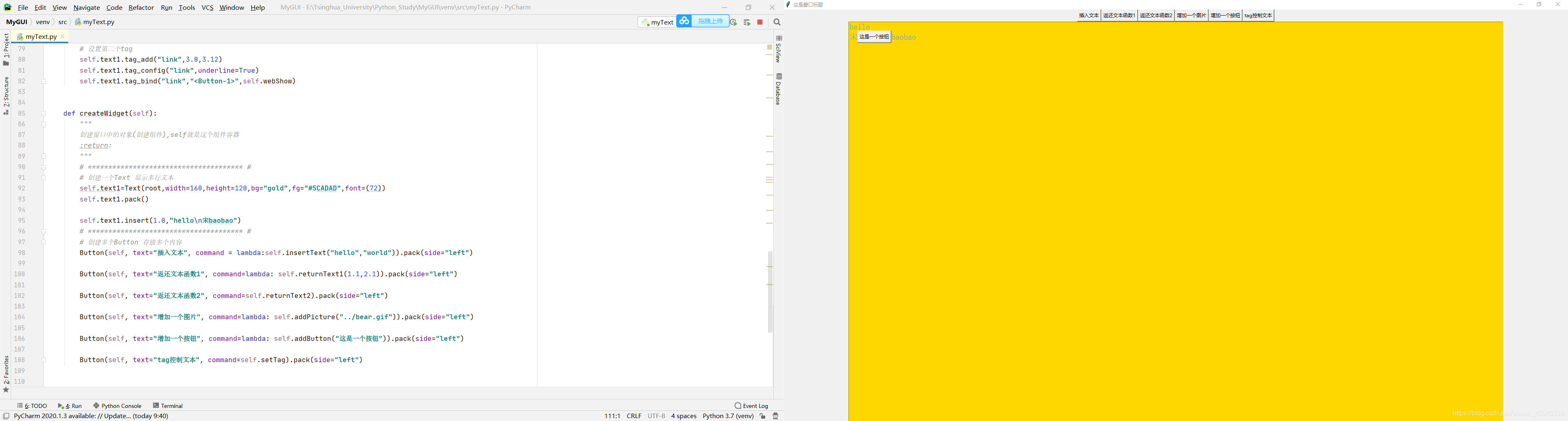Open the Favorites tool window
This screenshot has height=421, width=1568.
tap(6, 375)
